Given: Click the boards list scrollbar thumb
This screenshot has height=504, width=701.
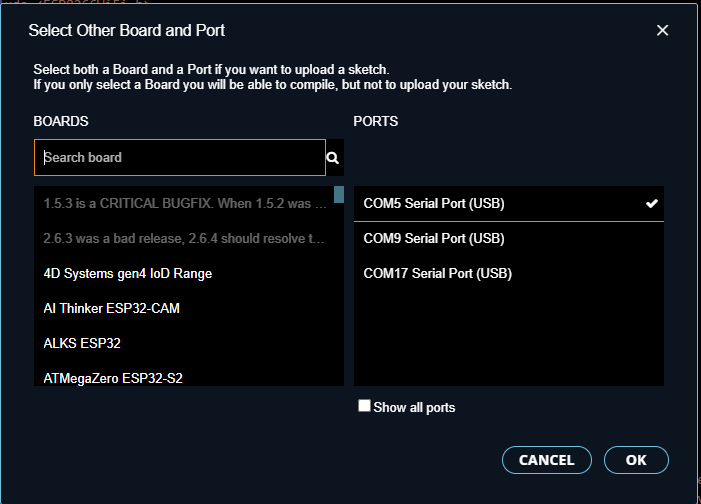Looking at the screenshot, I should [339, 195].
